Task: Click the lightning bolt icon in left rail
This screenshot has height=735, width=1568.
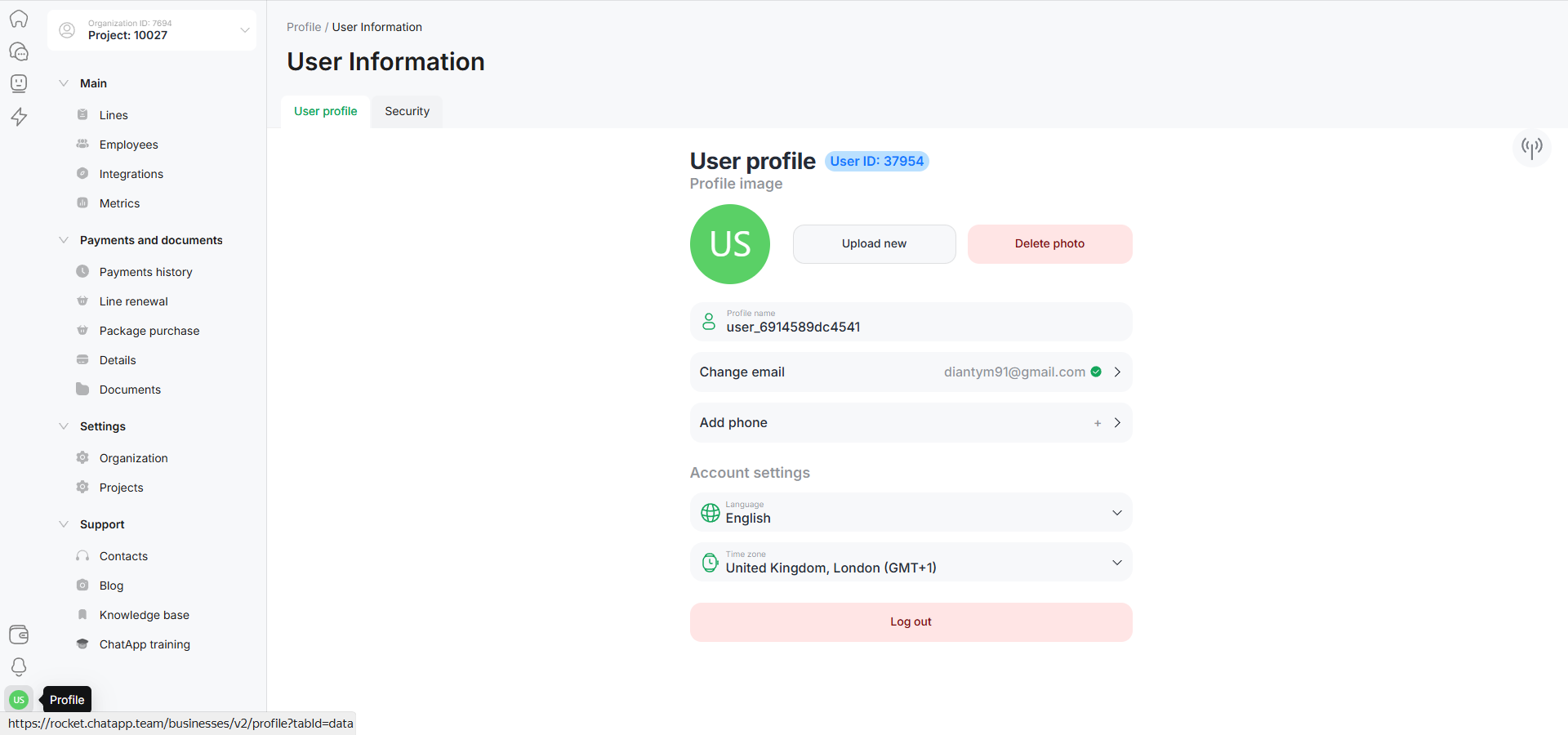Action: 19,117
